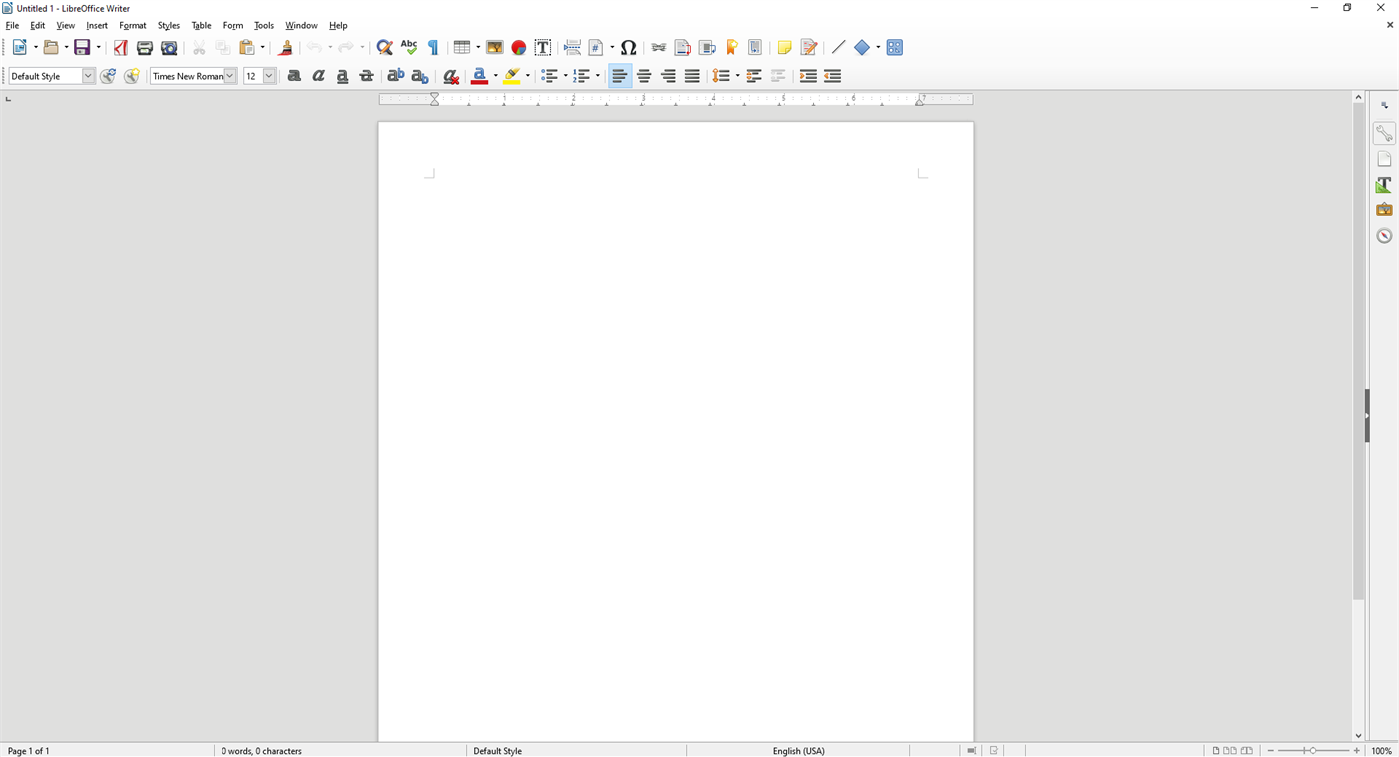
Task: Expand the font color dropdown arrow
Action: point(496,76)
